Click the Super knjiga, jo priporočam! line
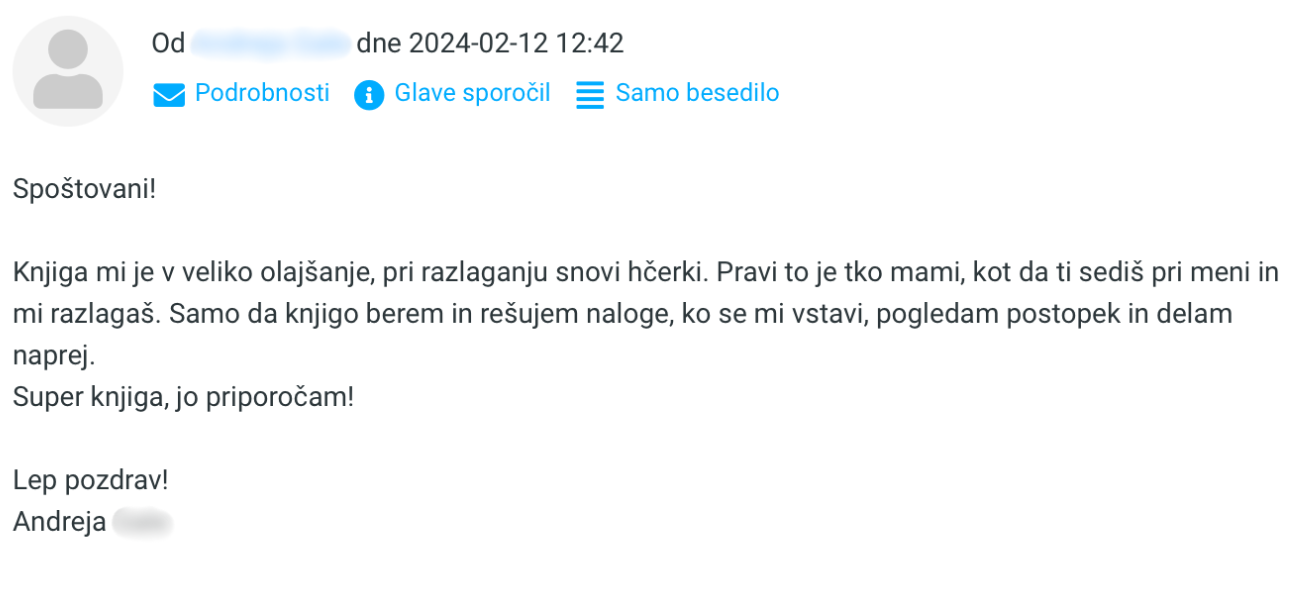The height and width of the screenshot is (600, 1300). click(183, 397)
